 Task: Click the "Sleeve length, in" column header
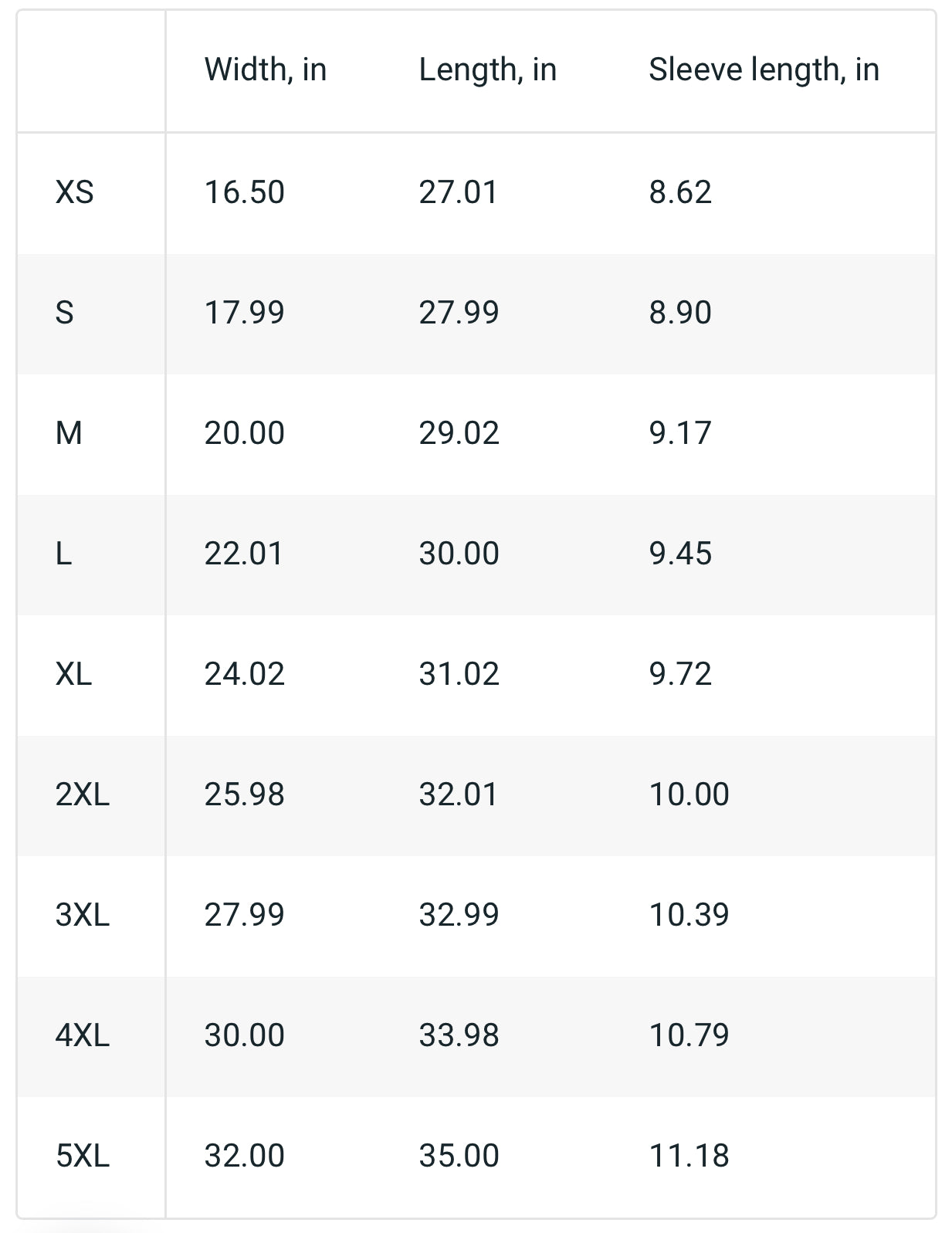click(764, 69)
